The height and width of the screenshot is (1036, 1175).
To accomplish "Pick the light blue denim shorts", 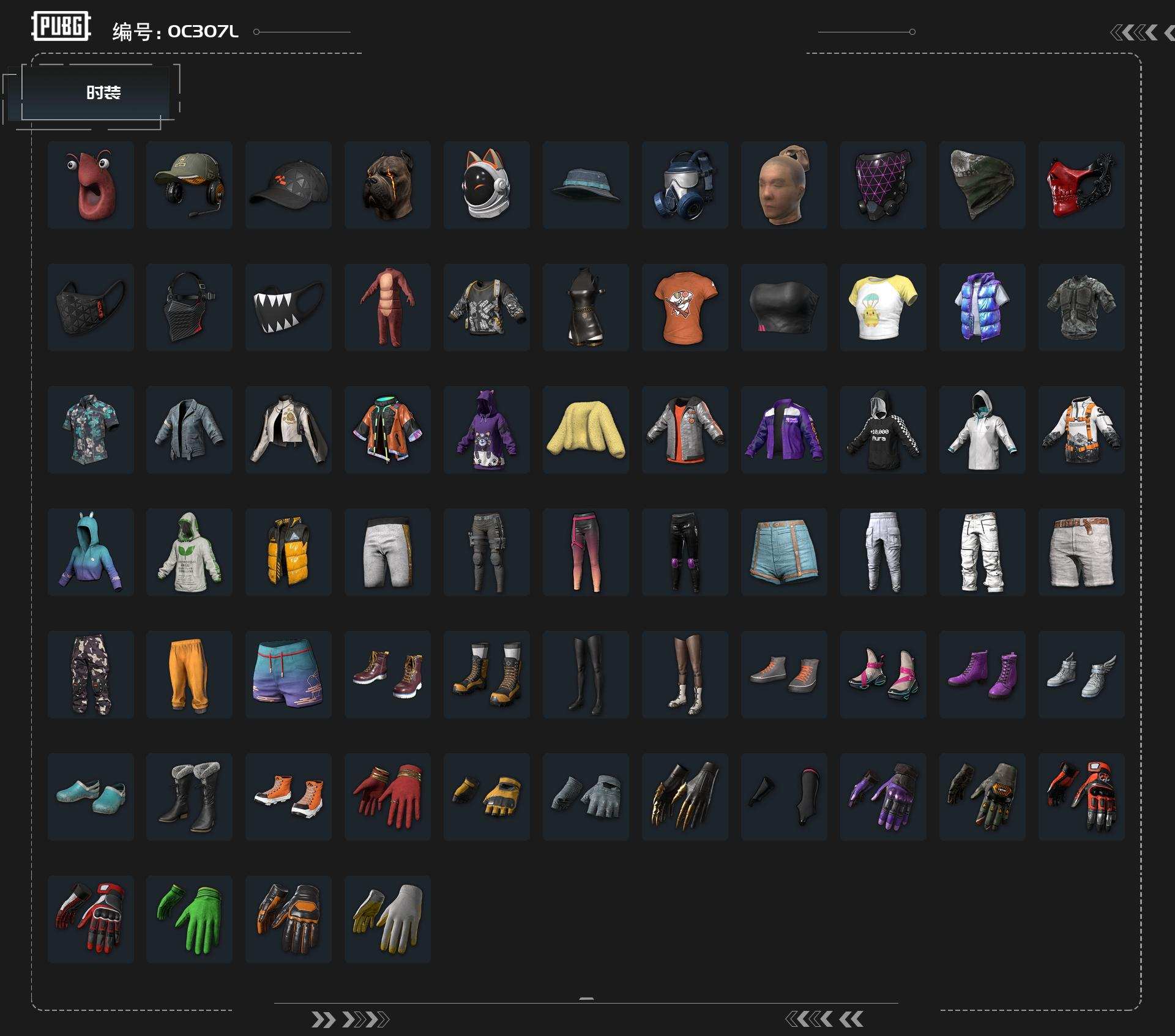I will (x=784, y=552).
